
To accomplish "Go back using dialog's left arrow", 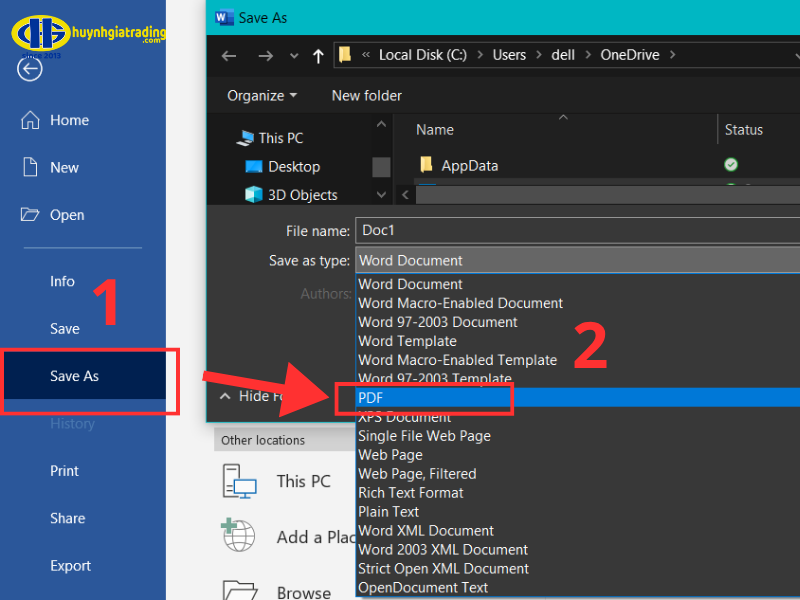I will click(229, 55).
